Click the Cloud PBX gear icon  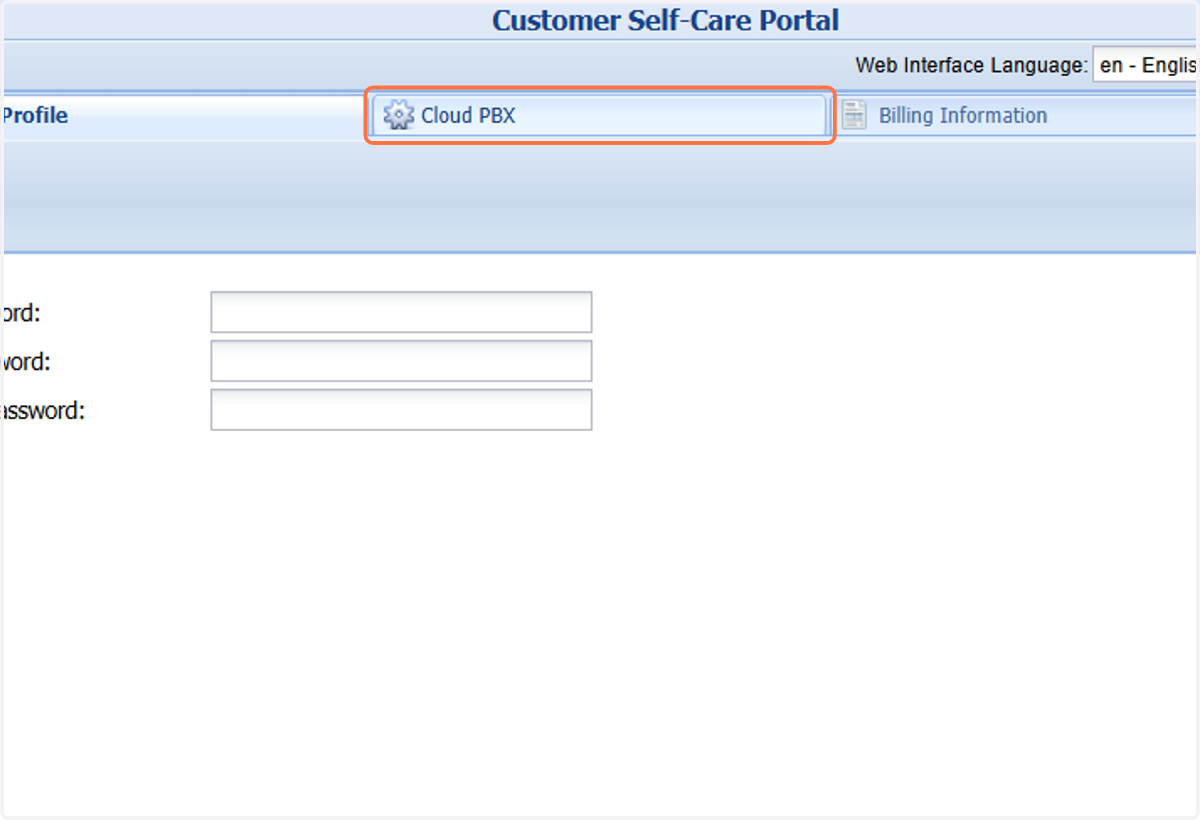click(399, 115)
